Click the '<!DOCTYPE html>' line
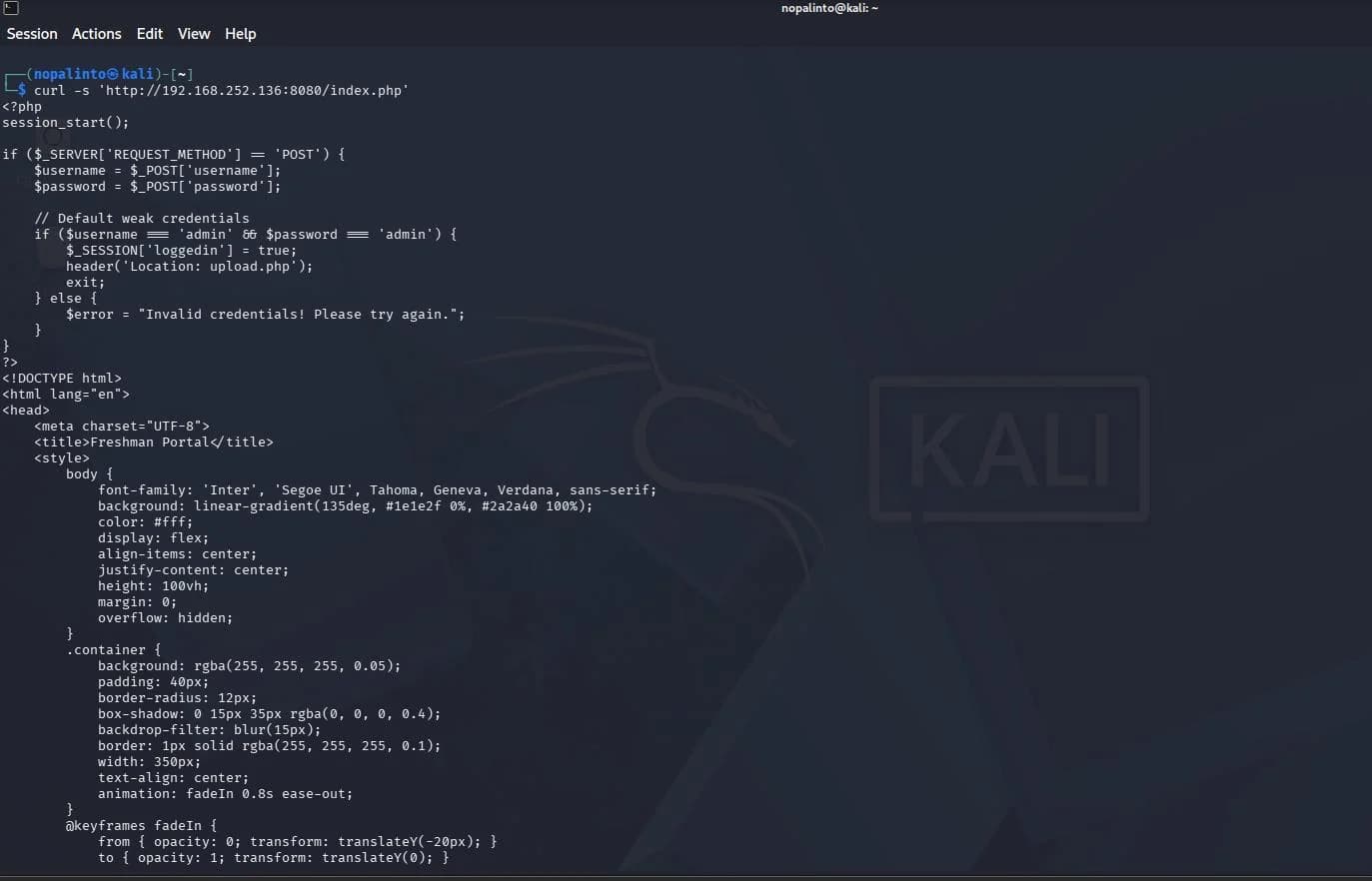Image resolution: width=1372 pixels, height=881 pixels. (x=62, y=378)
